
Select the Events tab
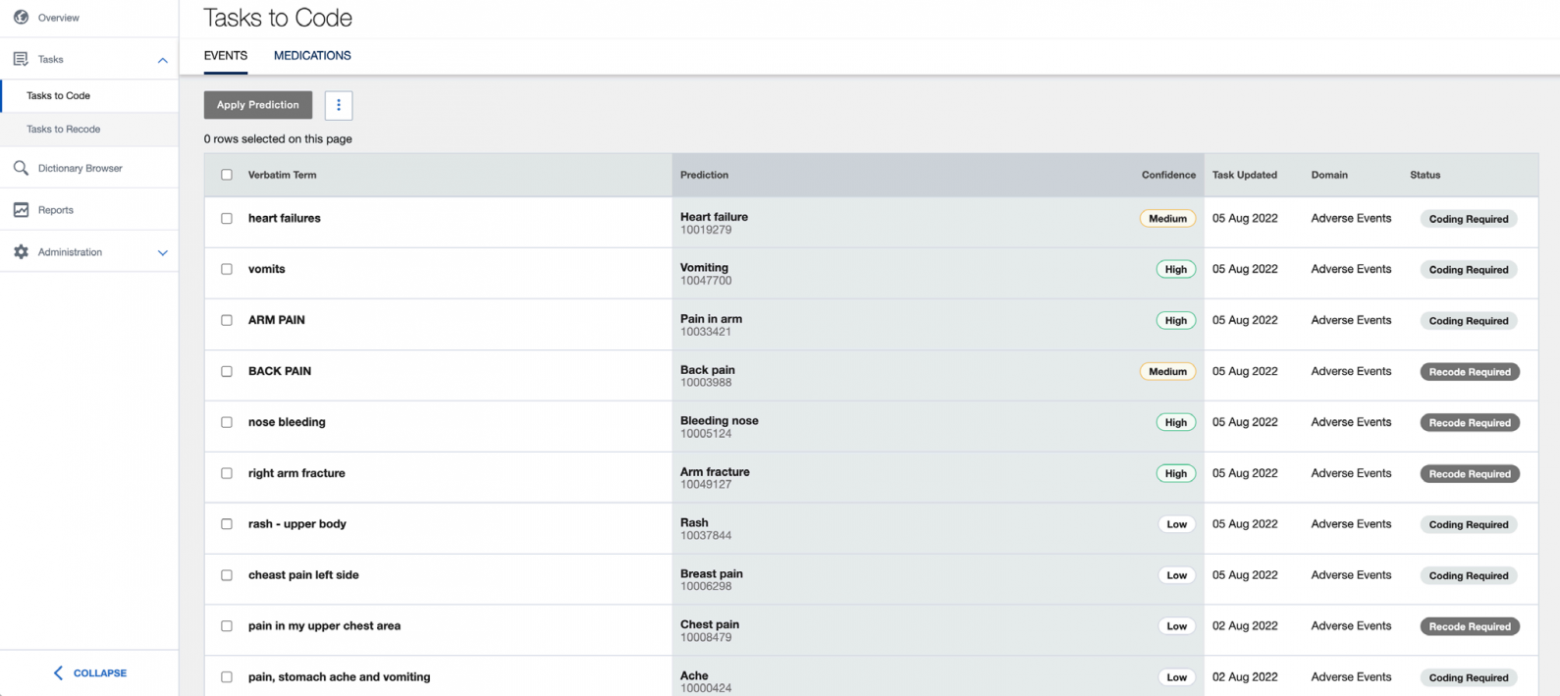point(225,56)
